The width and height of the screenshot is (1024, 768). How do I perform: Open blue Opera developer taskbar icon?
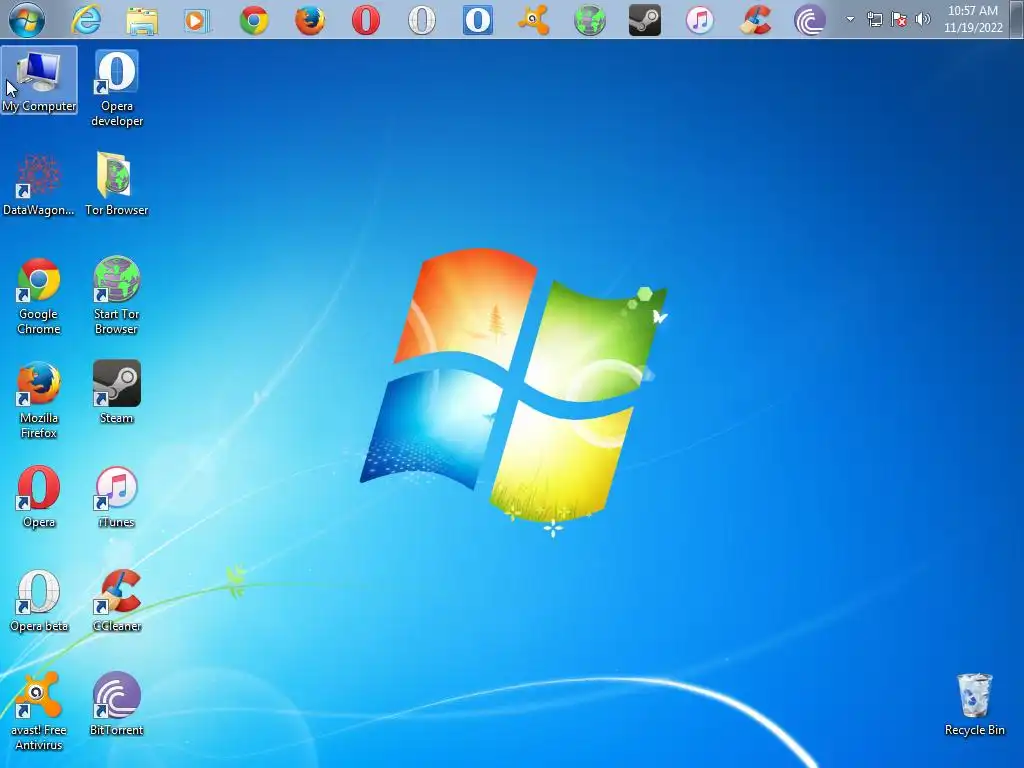click(478, 20)
